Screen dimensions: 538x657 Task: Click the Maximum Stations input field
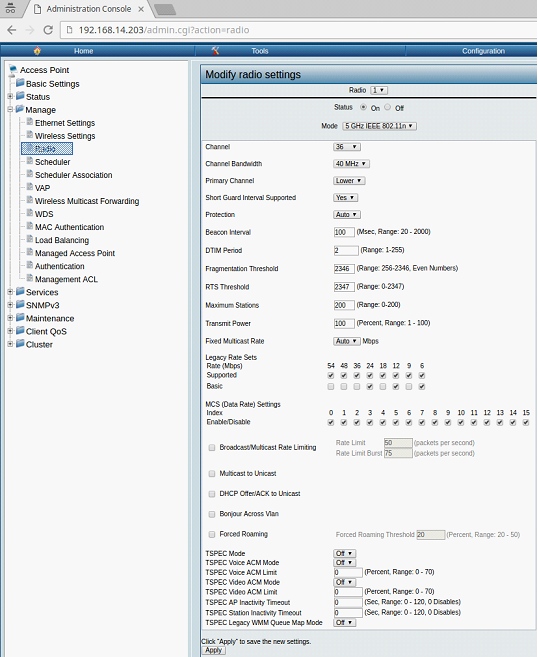tap(344, 305)
